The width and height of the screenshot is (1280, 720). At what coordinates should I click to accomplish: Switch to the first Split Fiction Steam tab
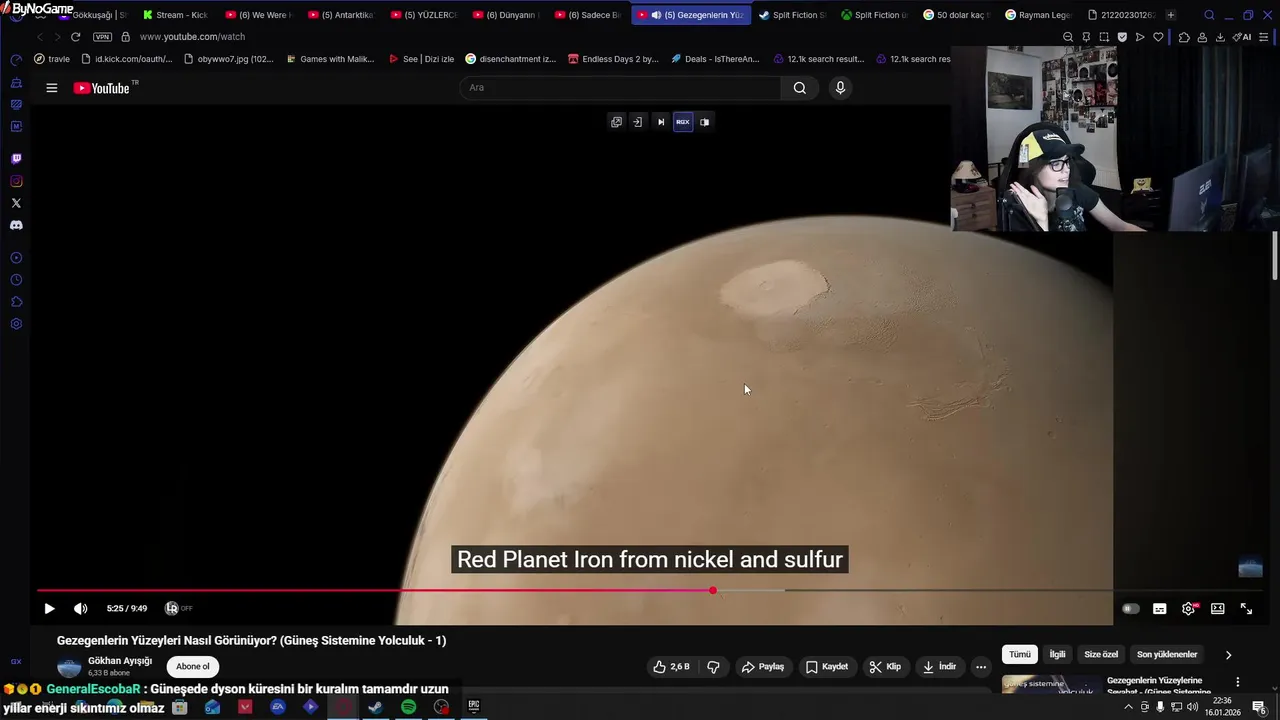click(792, 15)
